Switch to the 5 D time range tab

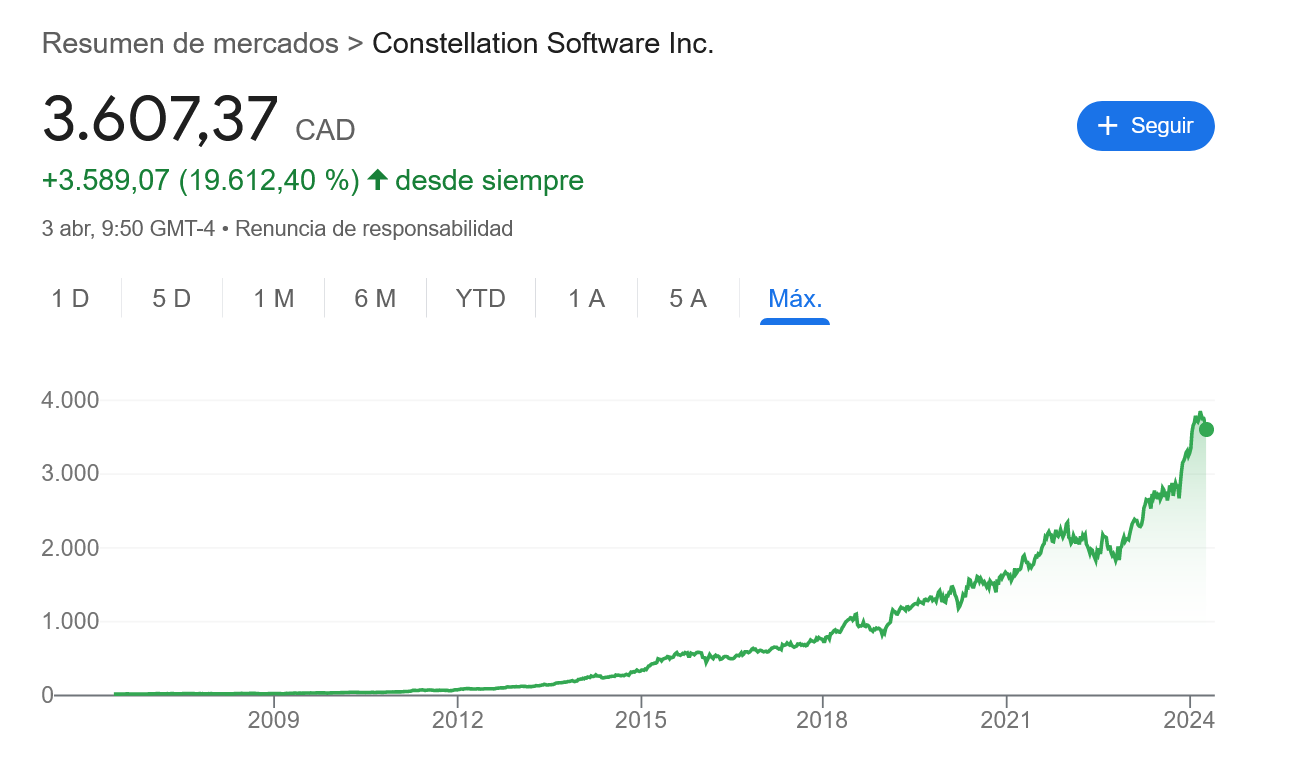(x=170, y=298)
